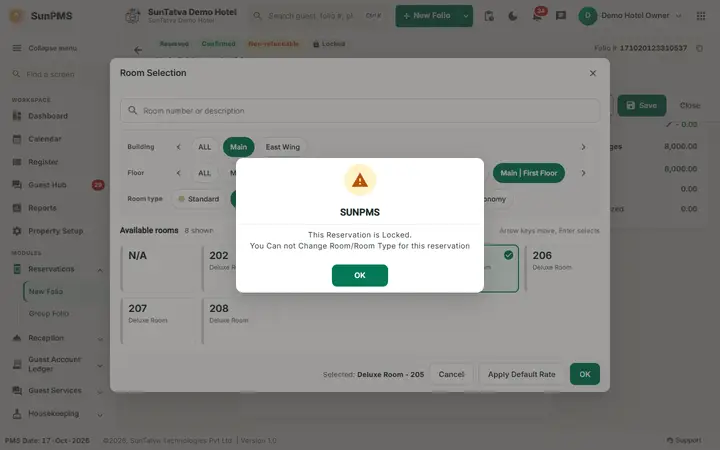
Task: Copy folio number icon
Action: 699,48
